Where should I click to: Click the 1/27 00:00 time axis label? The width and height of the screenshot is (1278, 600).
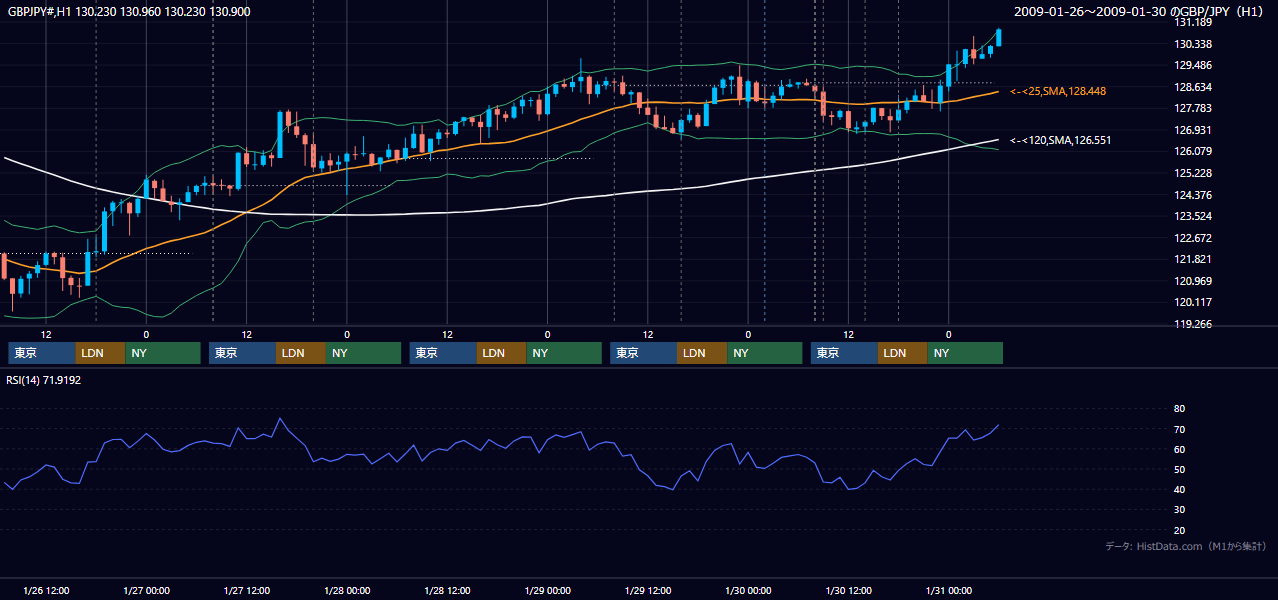(x=146, y=590)
